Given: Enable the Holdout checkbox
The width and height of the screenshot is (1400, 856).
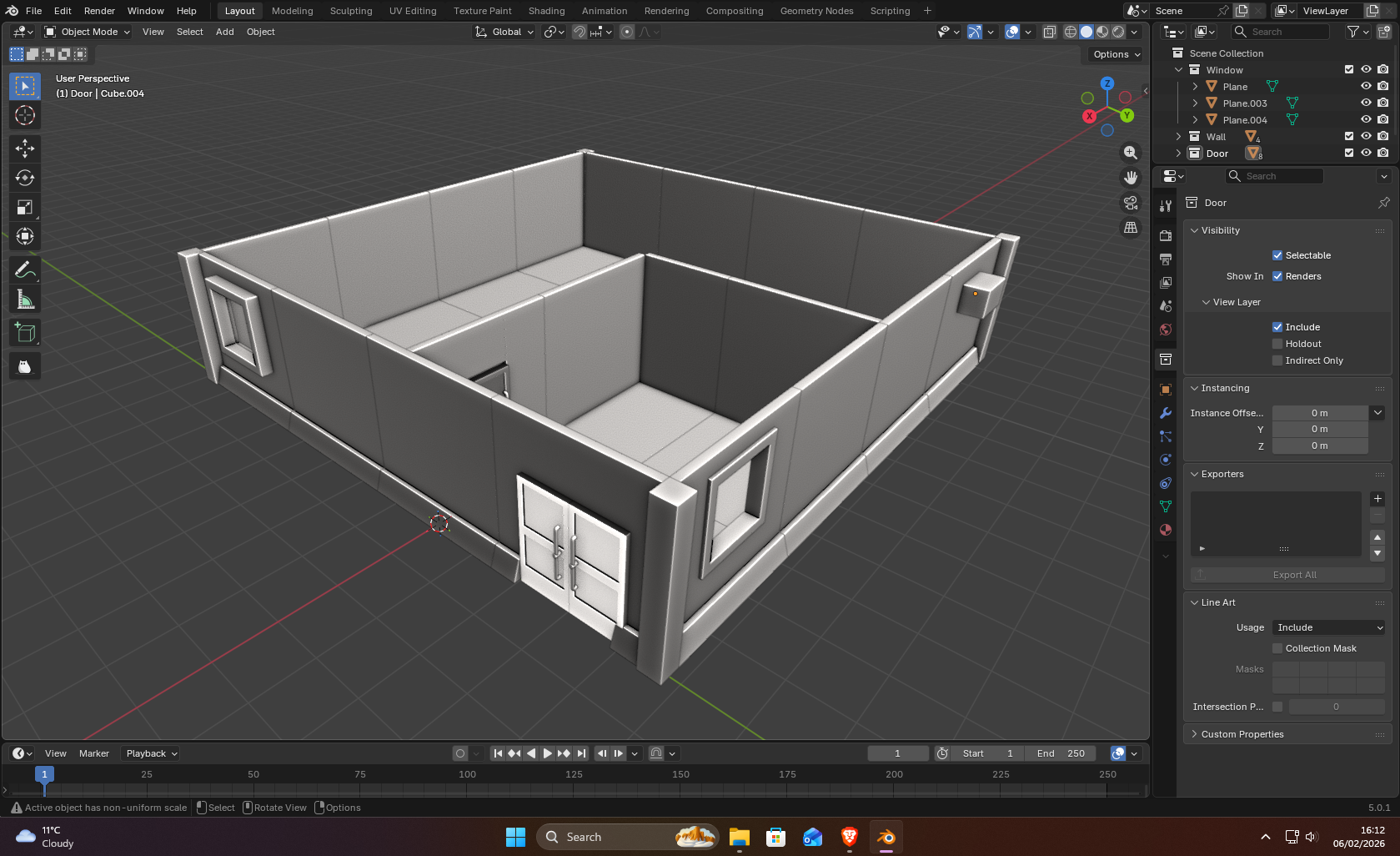Looking at the screenshot, I should point(1277,344).
